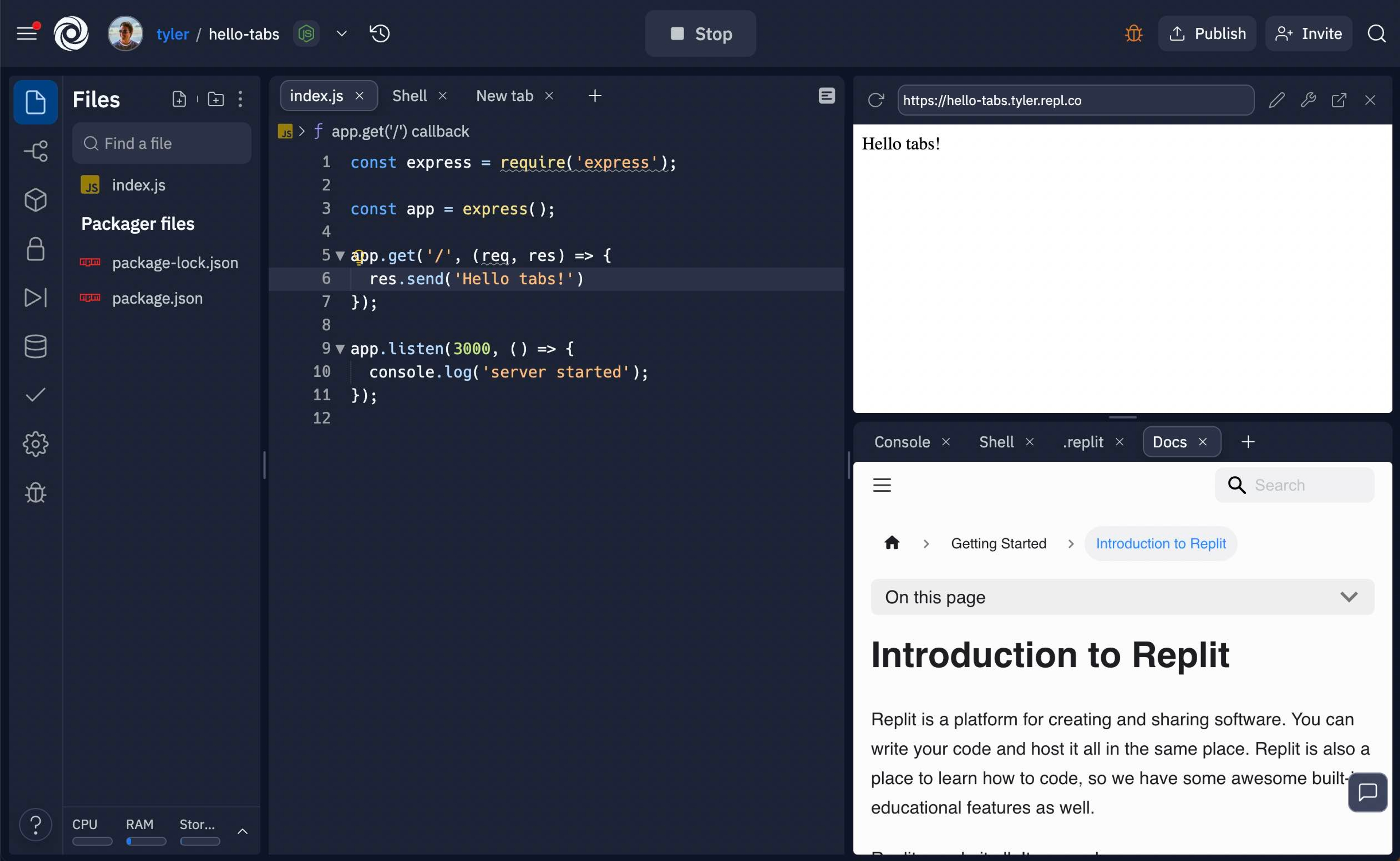Expand the resource usage panel chevron
This screenshot has height=861, width=1400.
(242, 831)
